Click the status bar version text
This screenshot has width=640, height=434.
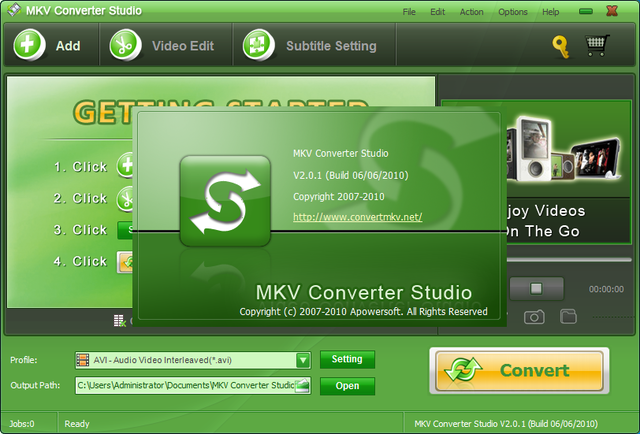click(x=506, y=424)
